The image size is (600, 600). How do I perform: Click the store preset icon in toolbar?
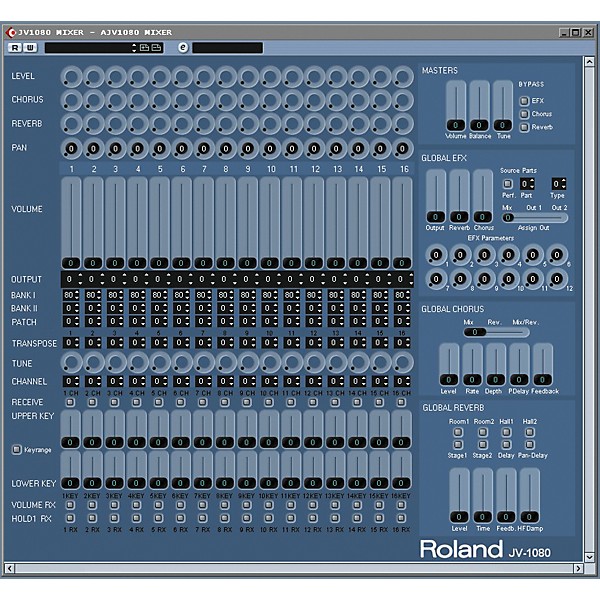tap(145, 48)
